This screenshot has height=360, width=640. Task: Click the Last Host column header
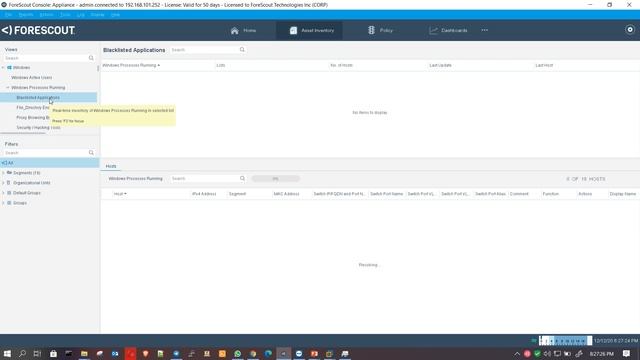544,65
